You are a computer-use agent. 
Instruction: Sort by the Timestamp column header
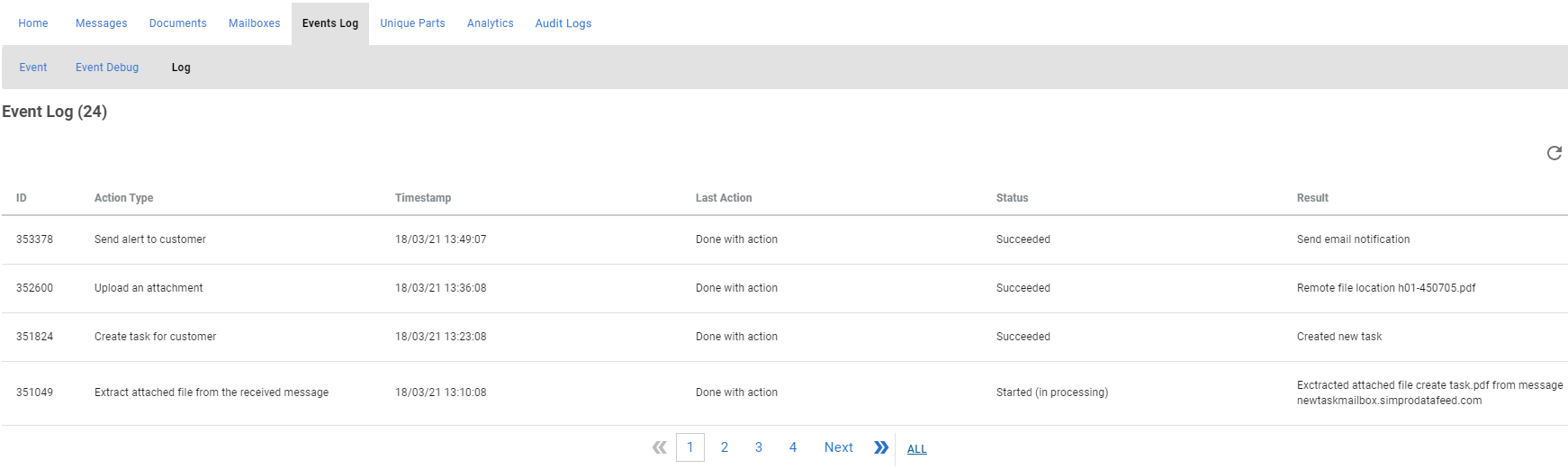point(423,198)
